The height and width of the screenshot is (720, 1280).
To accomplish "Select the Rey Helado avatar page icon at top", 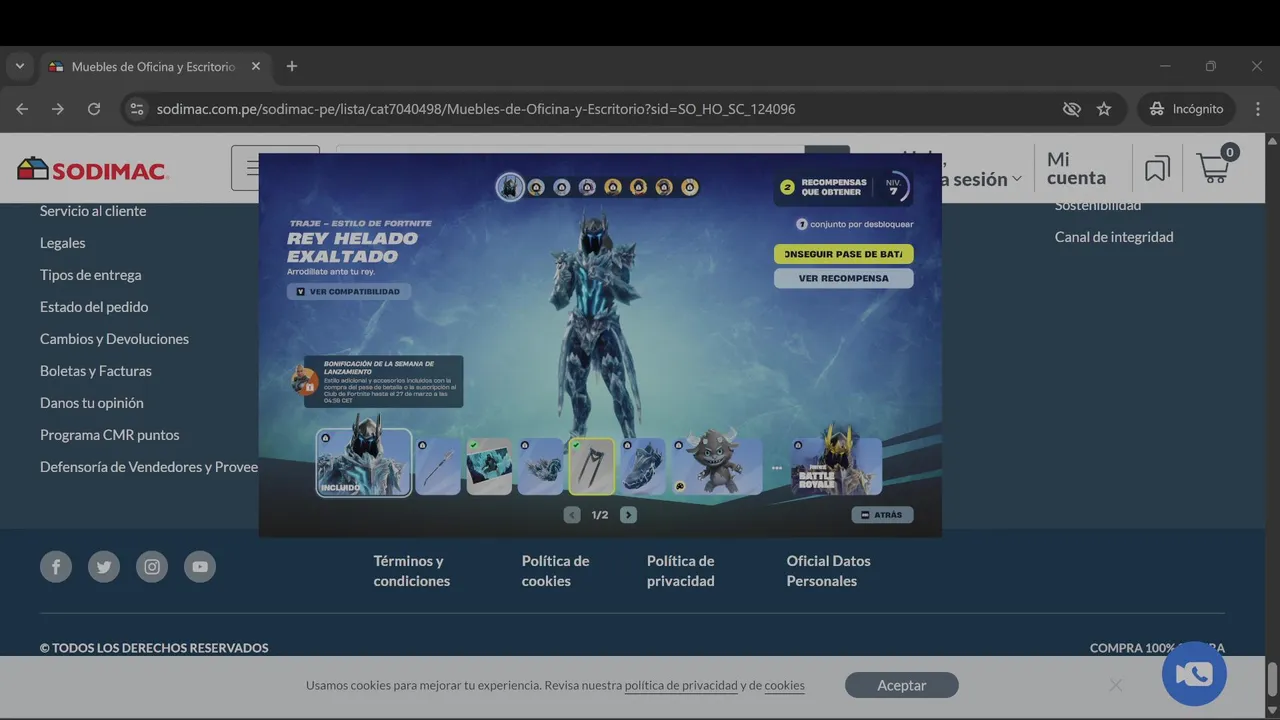I will (510, 187).
